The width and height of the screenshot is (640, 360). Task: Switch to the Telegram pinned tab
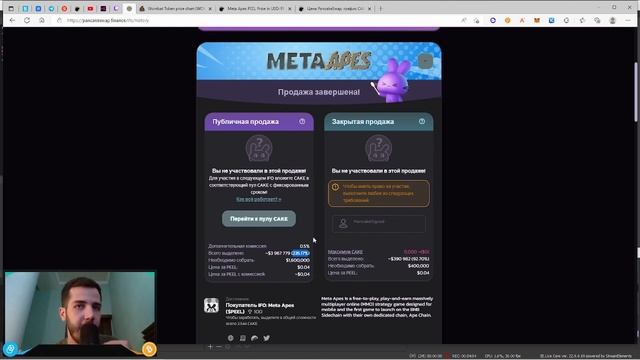point(51,8)
